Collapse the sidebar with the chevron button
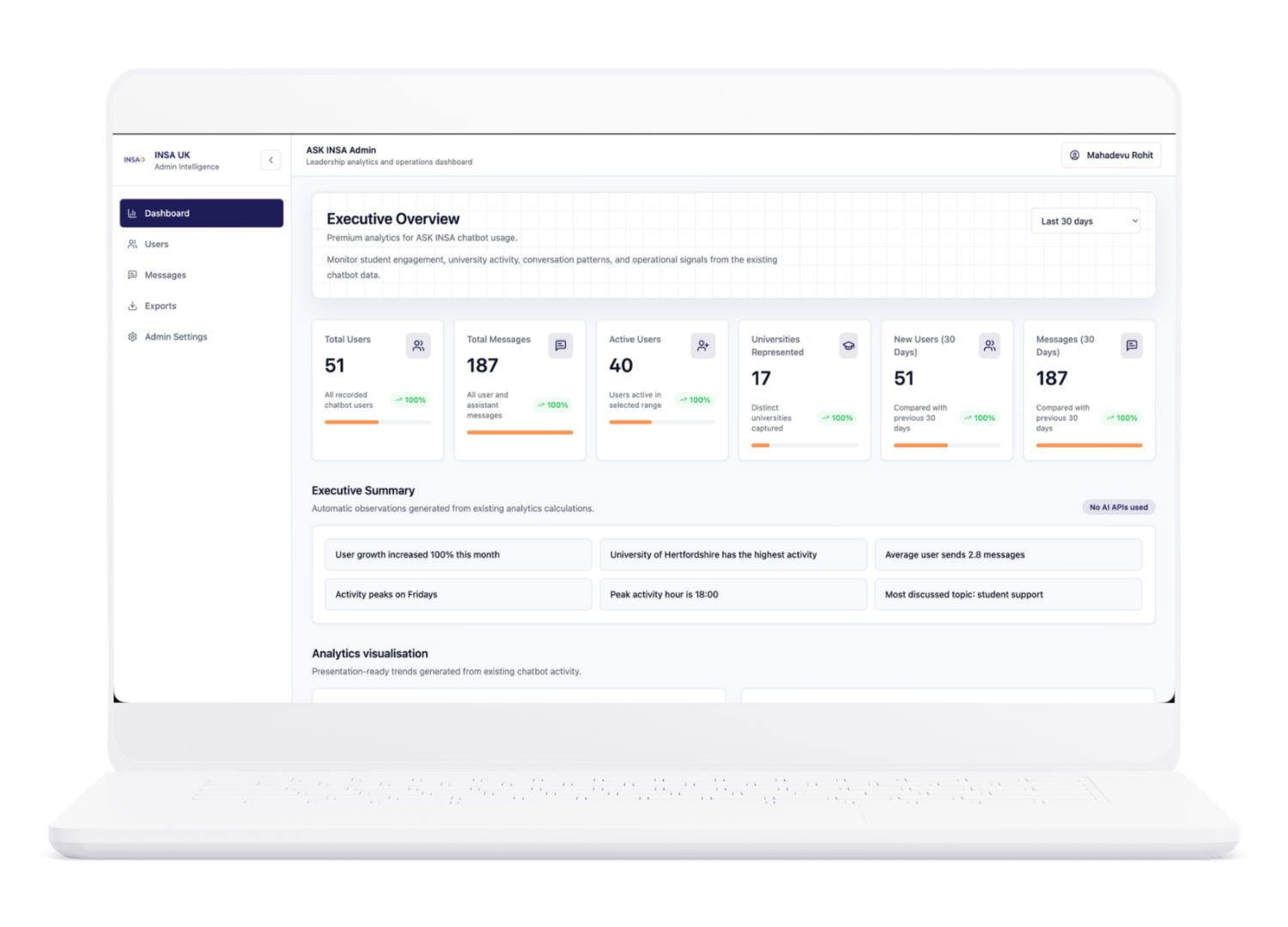 (270, 160)
